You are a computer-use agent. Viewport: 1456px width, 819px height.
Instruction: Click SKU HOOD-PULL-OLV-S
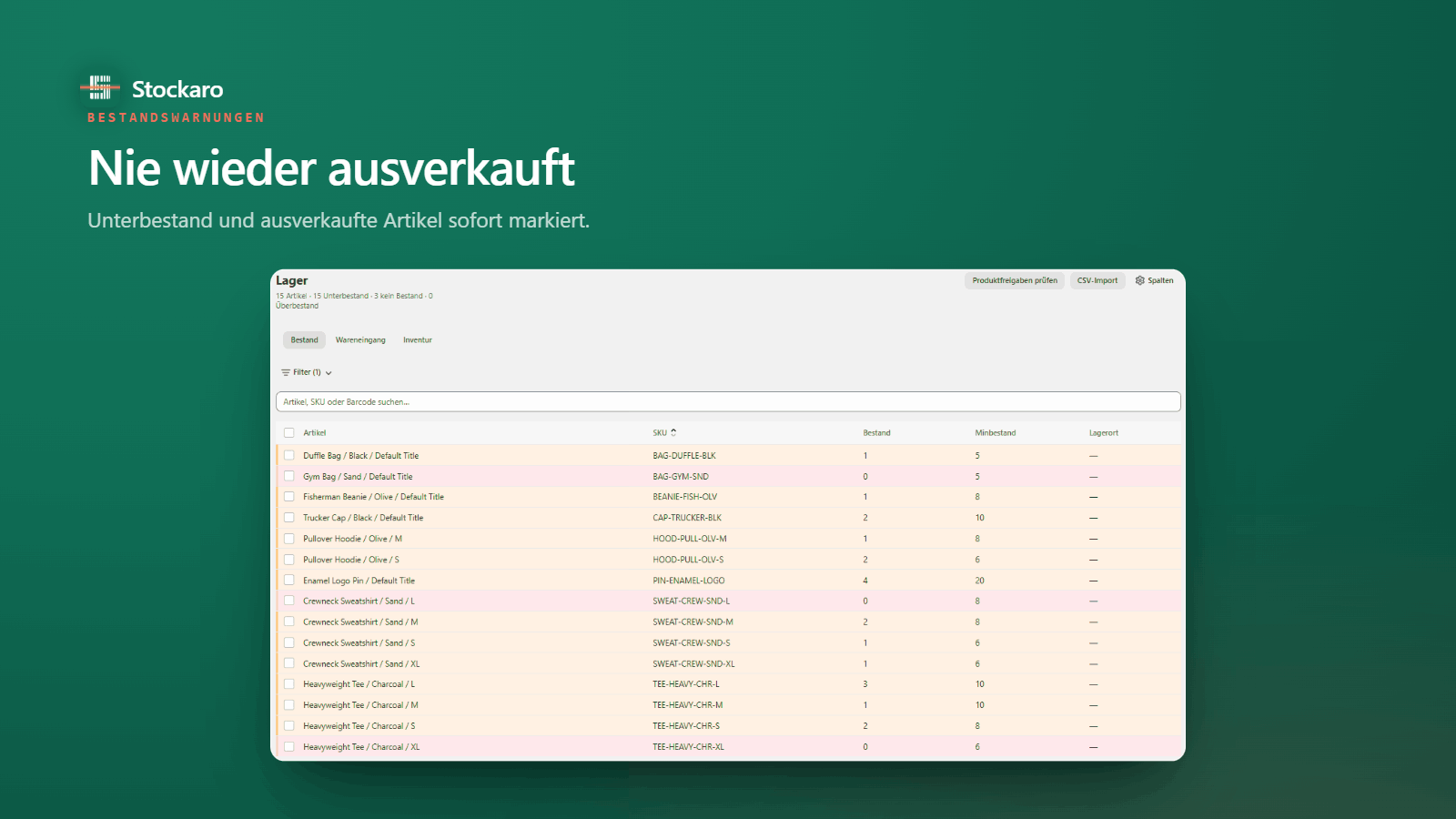click(x=688, y=560)
